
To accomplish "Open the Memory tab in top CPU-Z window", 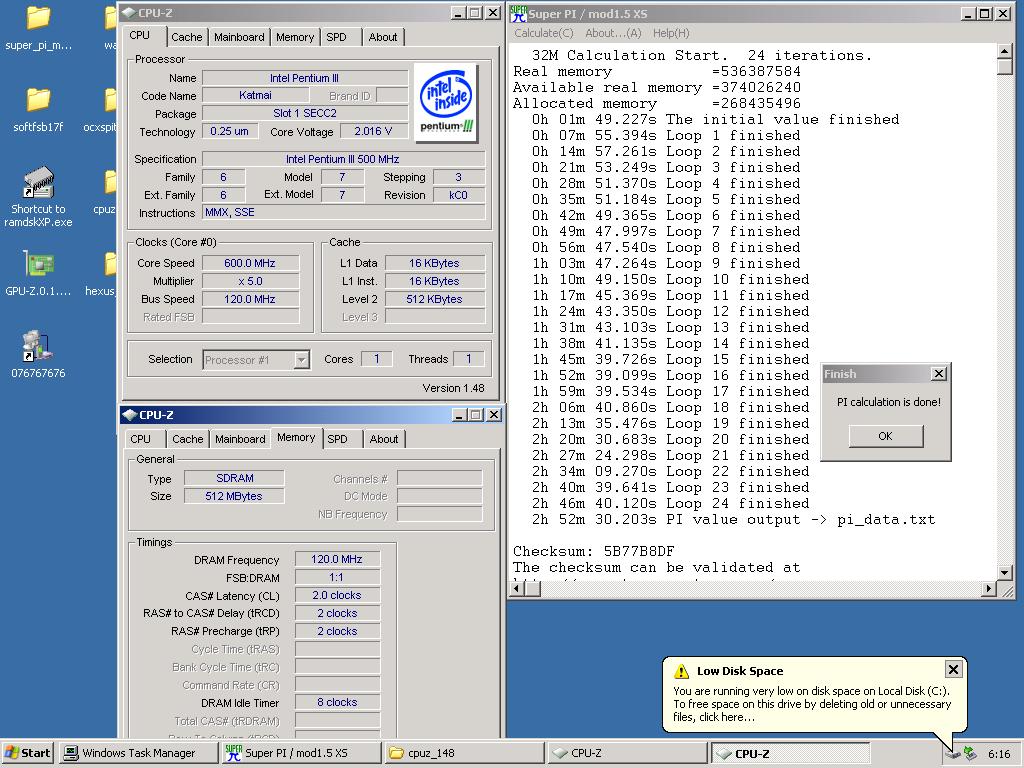I will pos(295,37).
